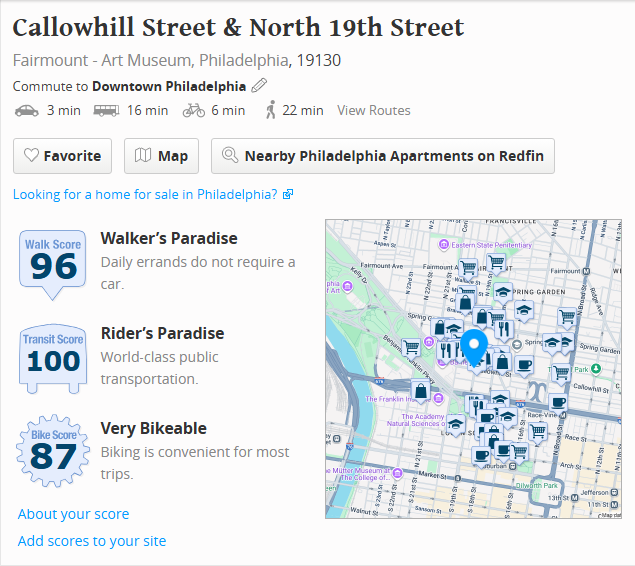Open Add scores to your site link
The height and width of the screenshot is (566, 635).
coord(92,541)
